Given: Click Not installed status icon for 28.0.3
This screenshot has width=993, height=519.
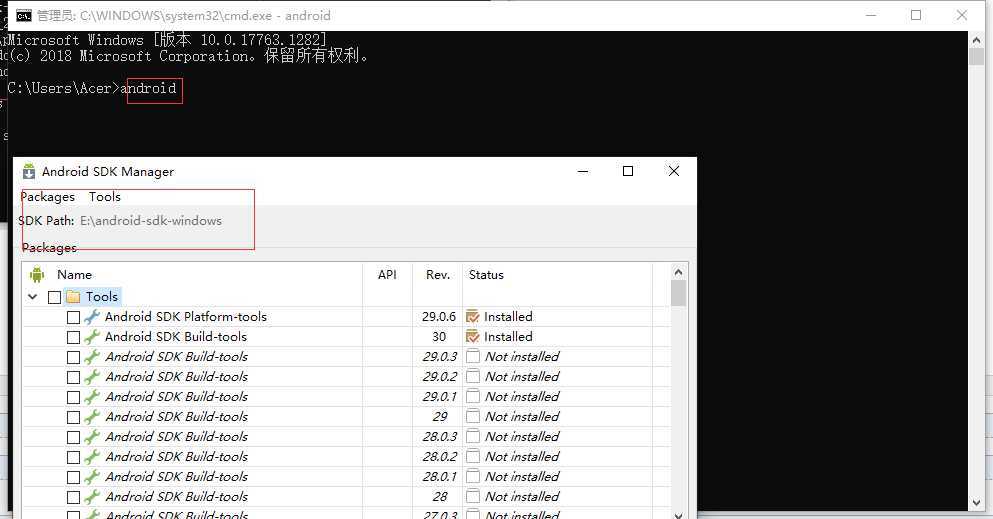Looking at the screenshot, I should tap(472, 437).
